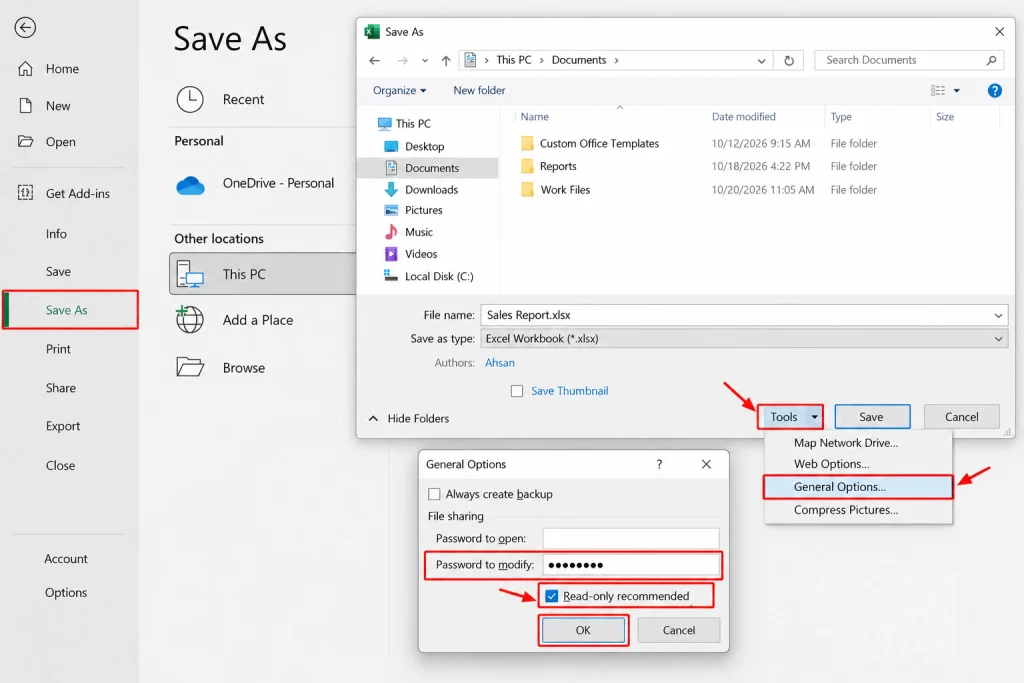
Task: Click the Browse folder icon
Action: tap(190, 367)
